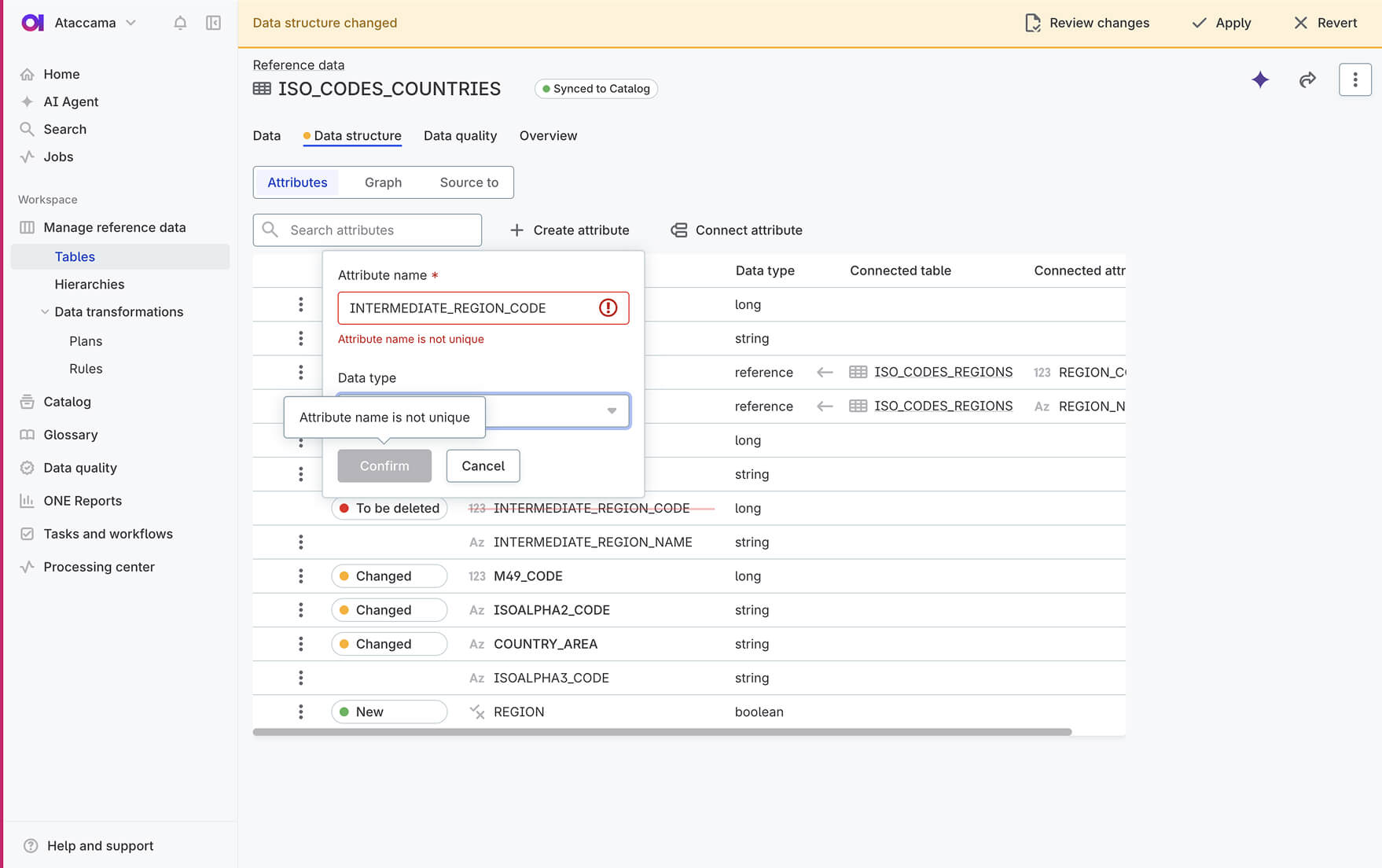1382x868 pixels.
Task: Expand the Ataccama workspace switcher
Action: click(x=130, y=23)
